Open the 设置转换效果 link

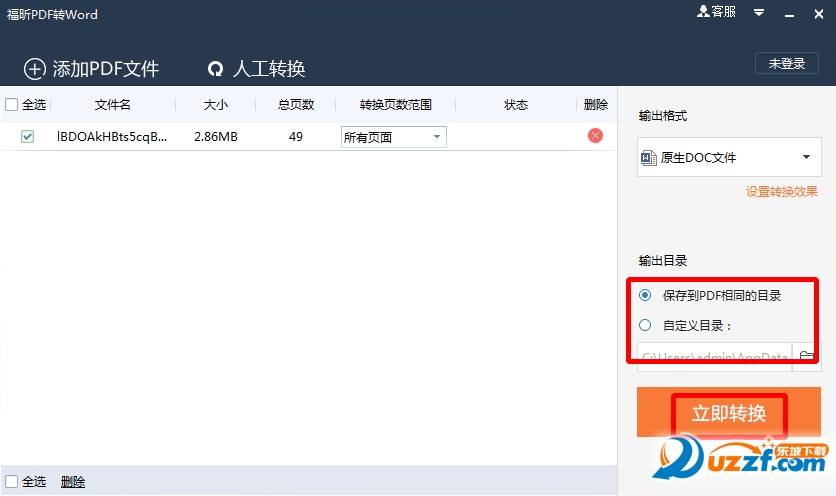[x=781, y=192]
